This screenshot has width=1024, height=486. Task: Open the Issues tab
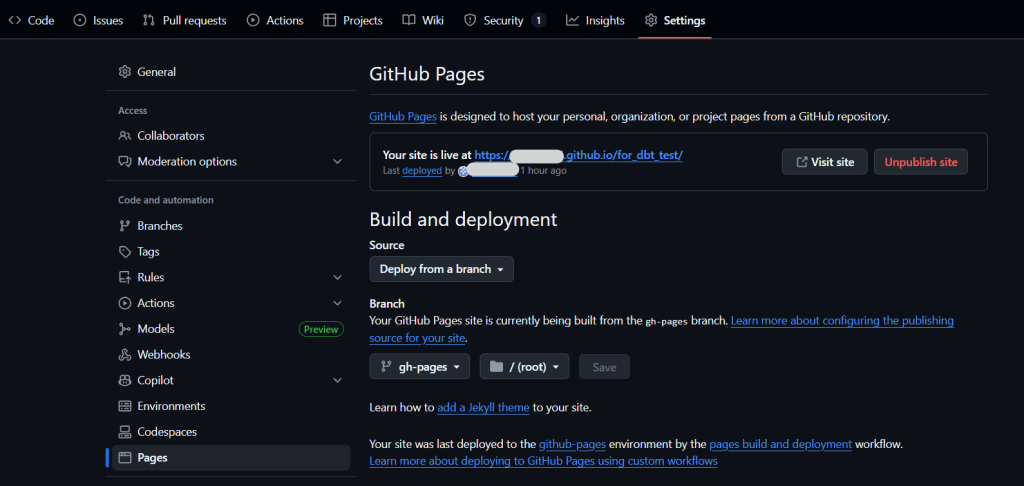tap(98, 20)
